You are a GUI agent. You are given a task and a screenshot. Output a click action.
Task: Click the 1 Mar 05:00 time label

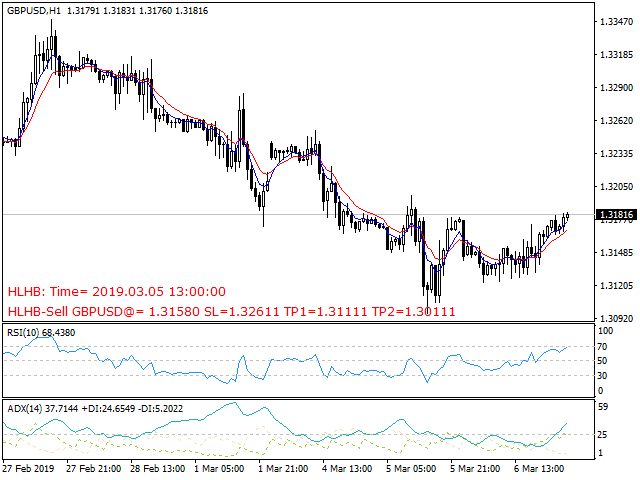[219, 469]
